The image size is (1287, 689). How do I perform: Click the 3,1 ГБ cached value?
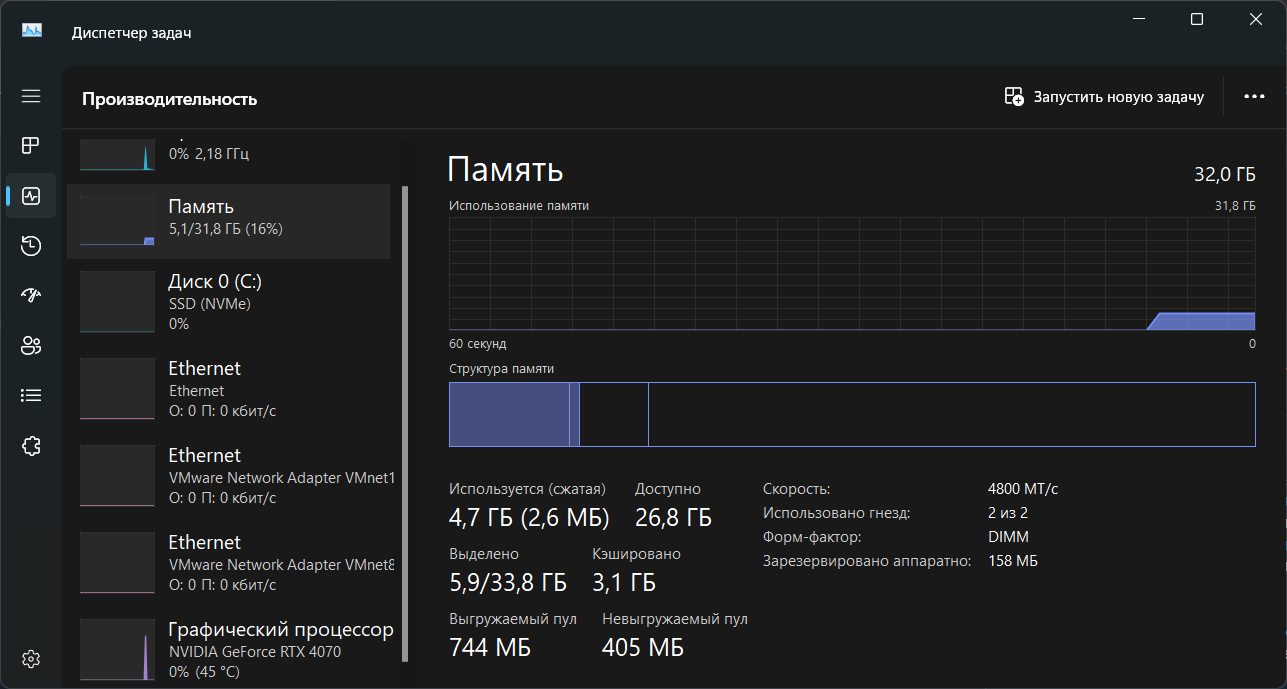pyautogui.click(x=624, y=582)
